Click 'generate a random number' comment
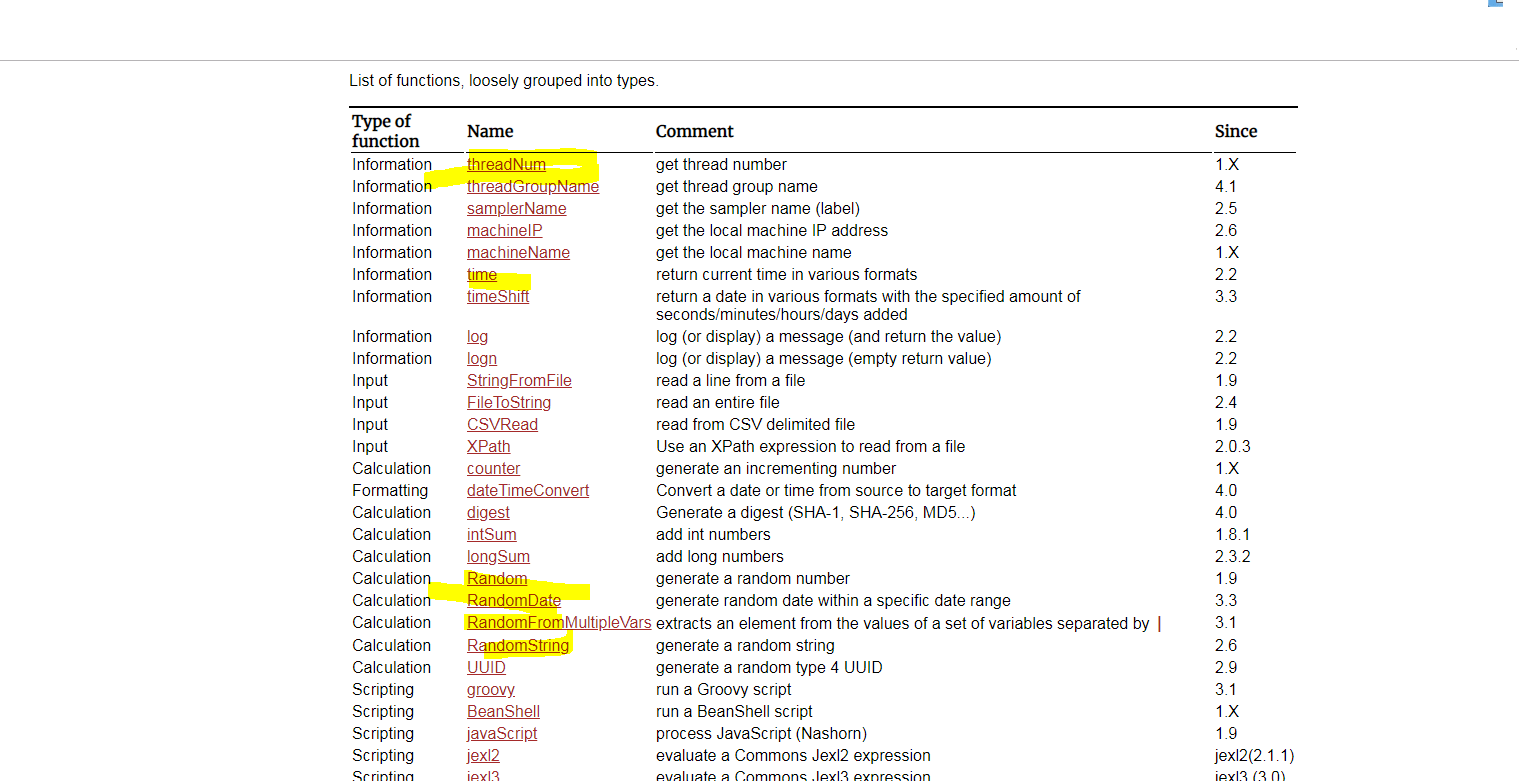Screen dimensions: 1519x781 click(x=753, y=578)
